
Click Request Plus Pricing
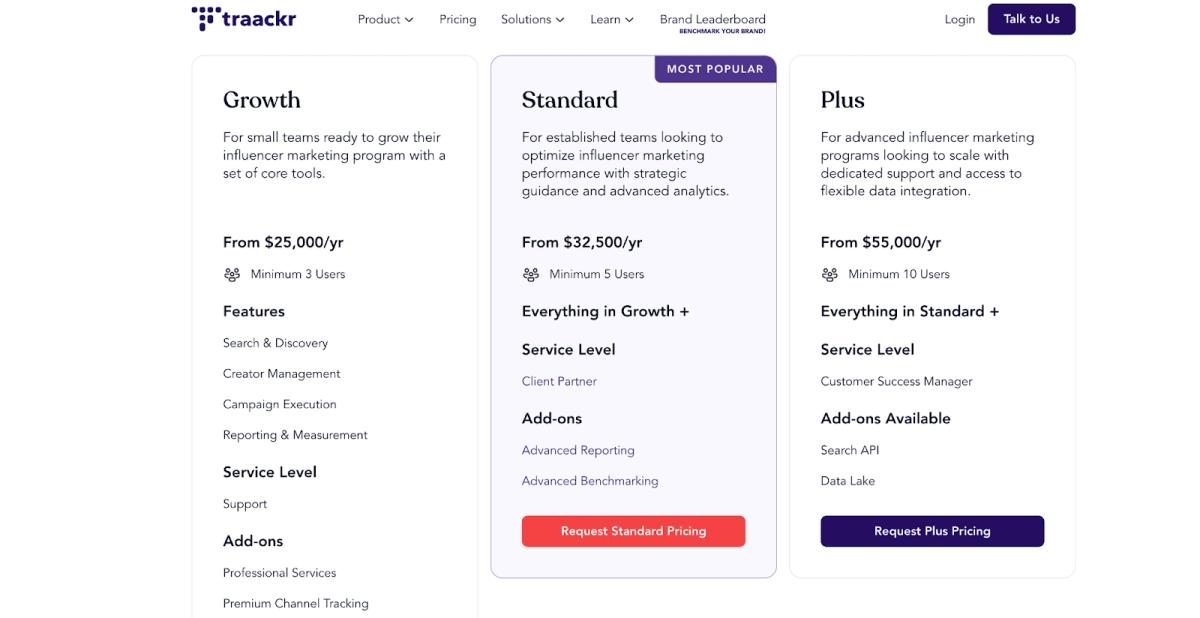pos(932,530)
